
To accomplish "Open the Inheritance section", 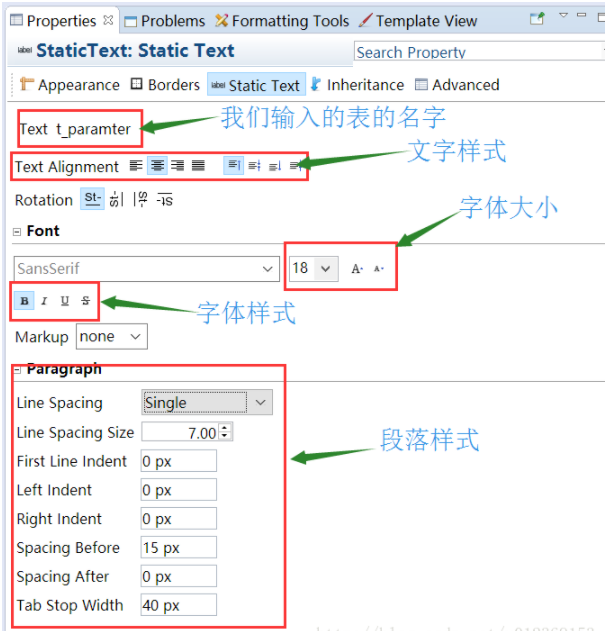I will coord(358,85).
